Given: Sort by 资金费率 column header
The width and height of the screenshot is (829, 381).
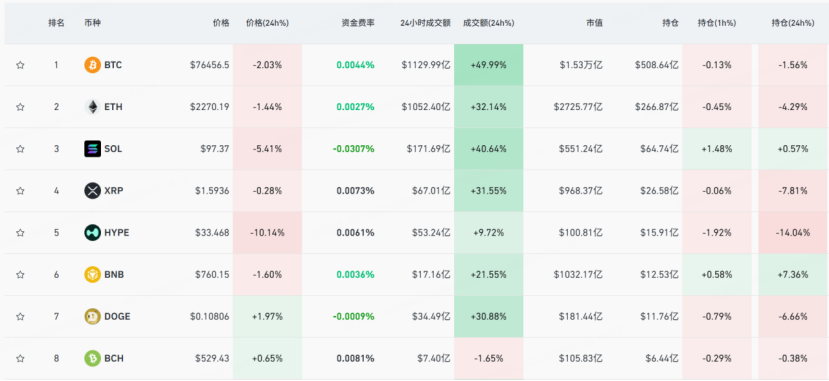Looking at the screenshot, I should pos(358,23).
